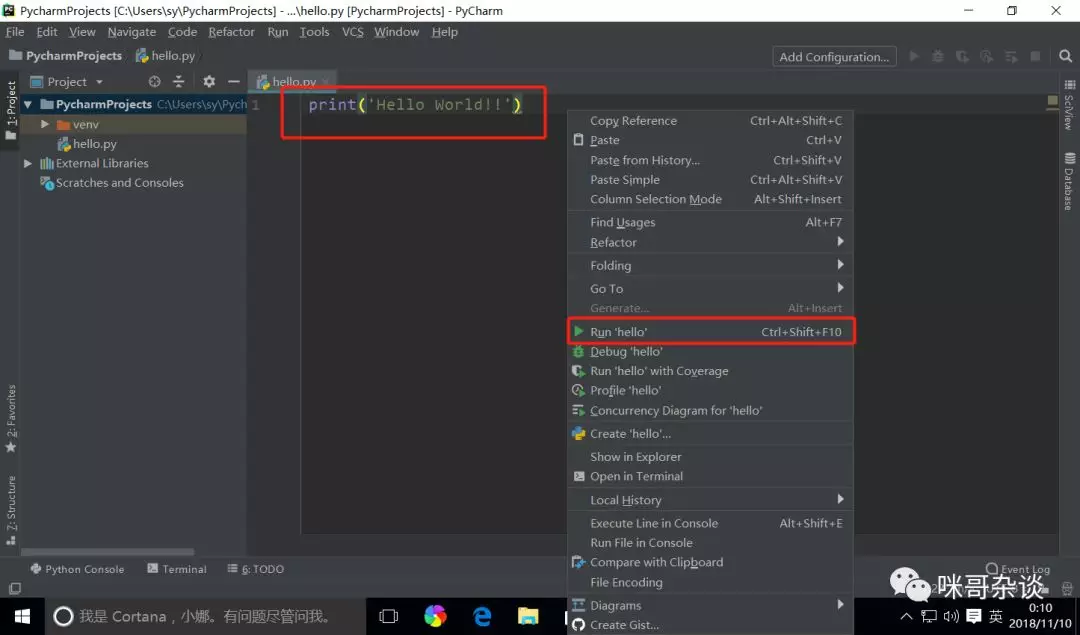Viewport: 1080px width, 635px height.
Task: Choose Create 'hello'... entry
Action: click(710, 434)
